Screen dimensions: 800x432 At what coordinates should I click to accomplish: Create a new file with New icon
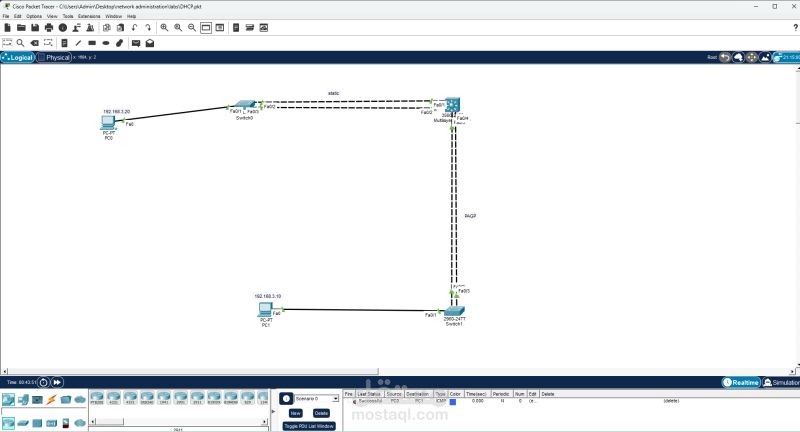tap(8, 28)
